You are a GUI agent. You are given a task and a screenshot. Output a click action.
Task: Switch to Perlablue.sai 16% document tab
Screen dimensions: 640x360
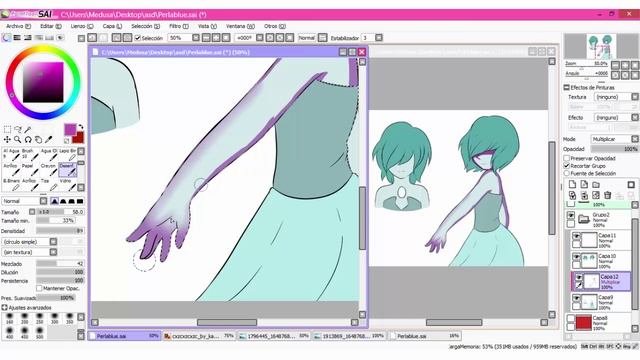[x=425, y=336]
